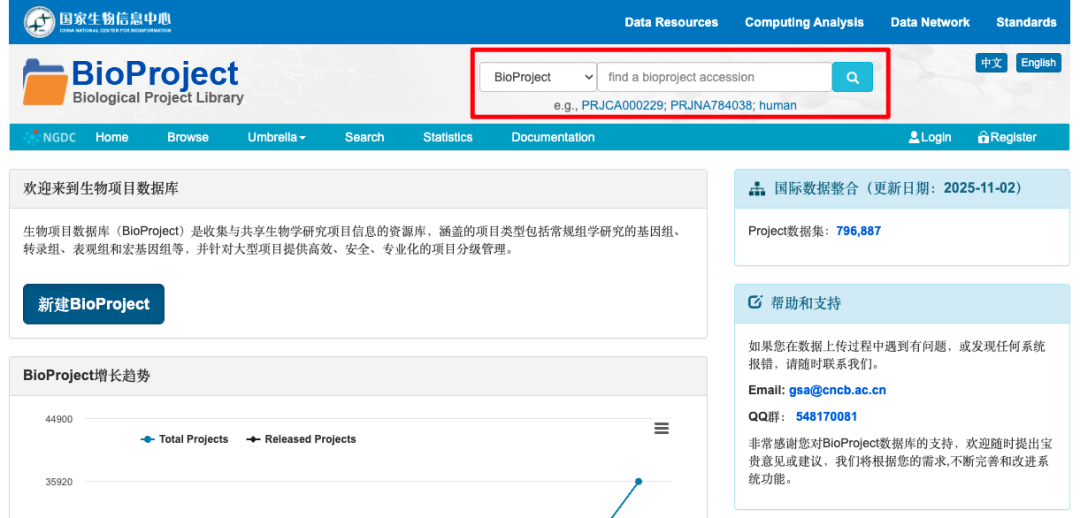
Task: Open the BioProject database dropdown
Action: tap(538, 77)
